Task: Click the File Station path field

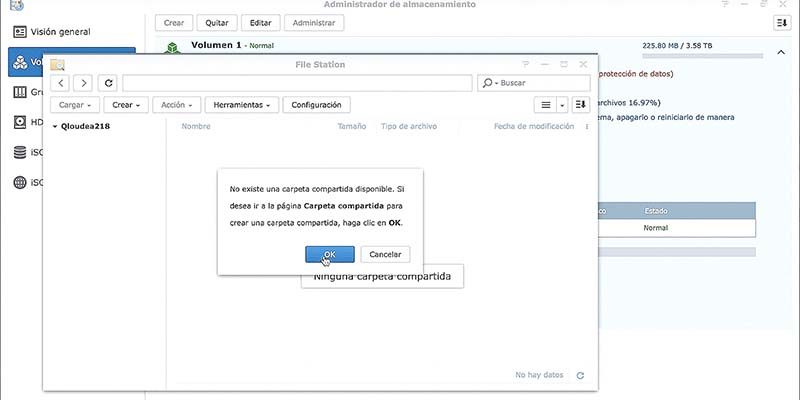Action: (x=297, y=83)
